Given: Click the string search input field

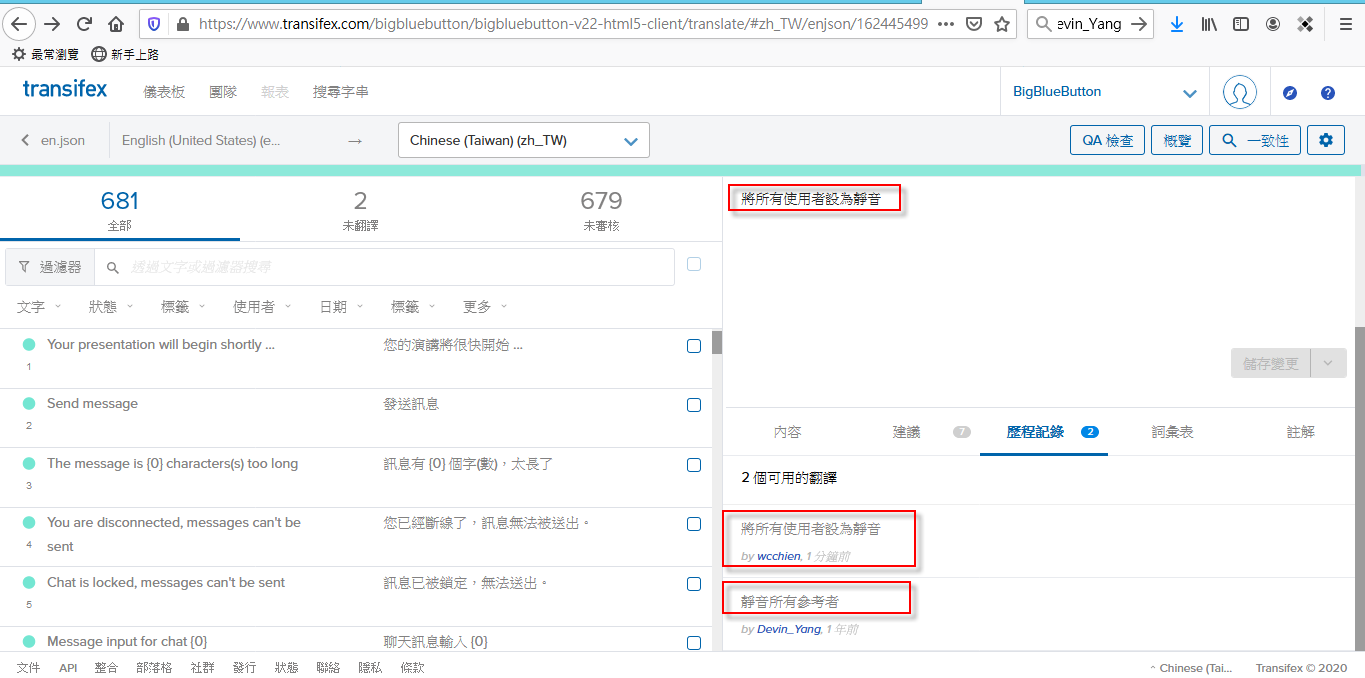Looking at the screenshot, I should [390, 268].
